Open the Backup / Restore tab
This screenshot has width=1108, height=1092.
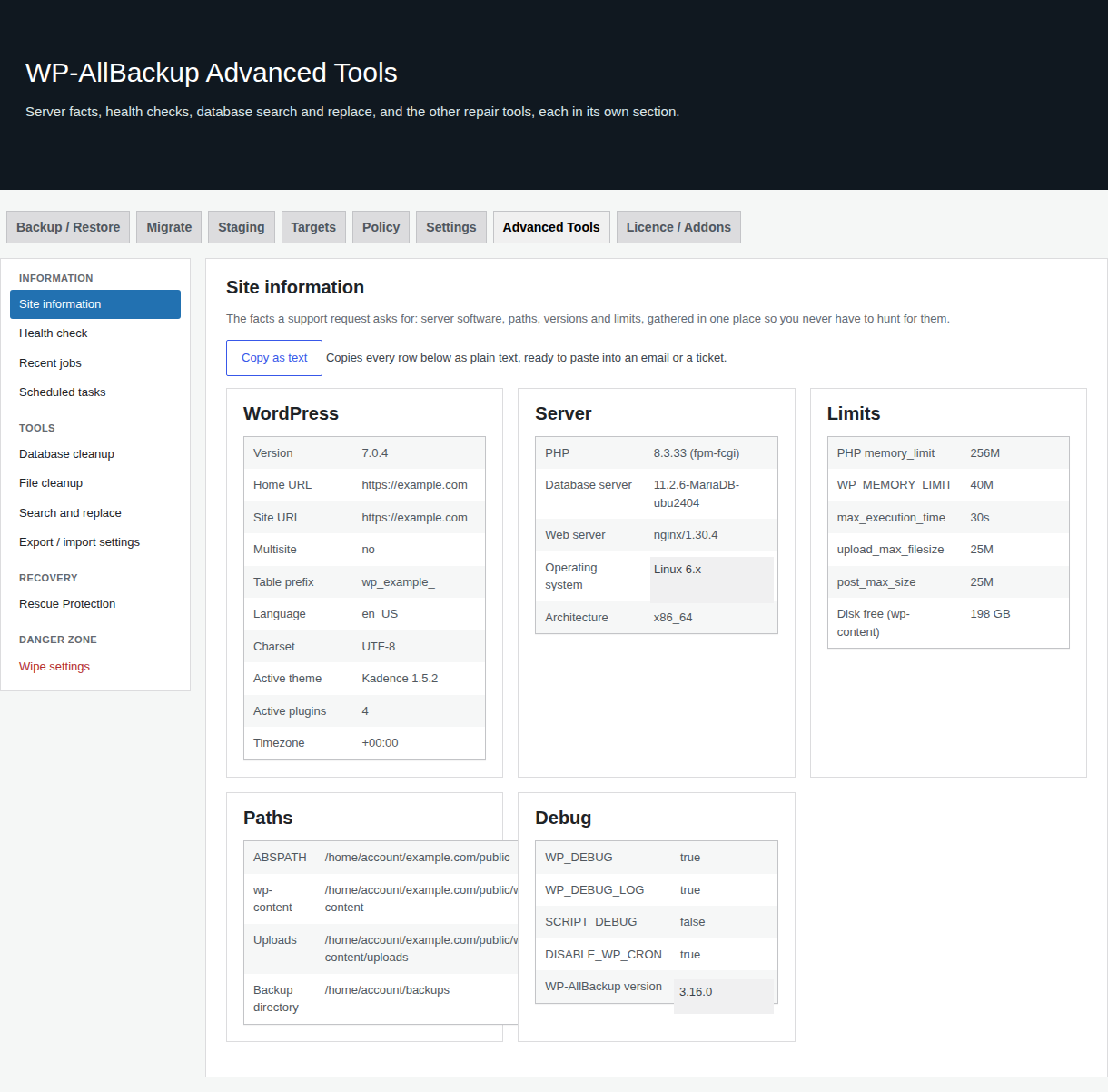pyautogui.click(x=68, y=227)
